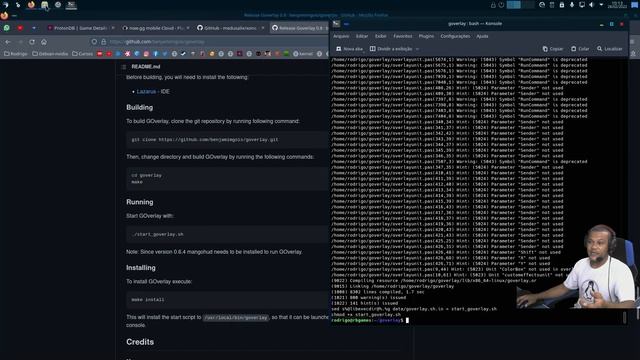
Task: Go to the Firefox home page
Action: point(44,42)
